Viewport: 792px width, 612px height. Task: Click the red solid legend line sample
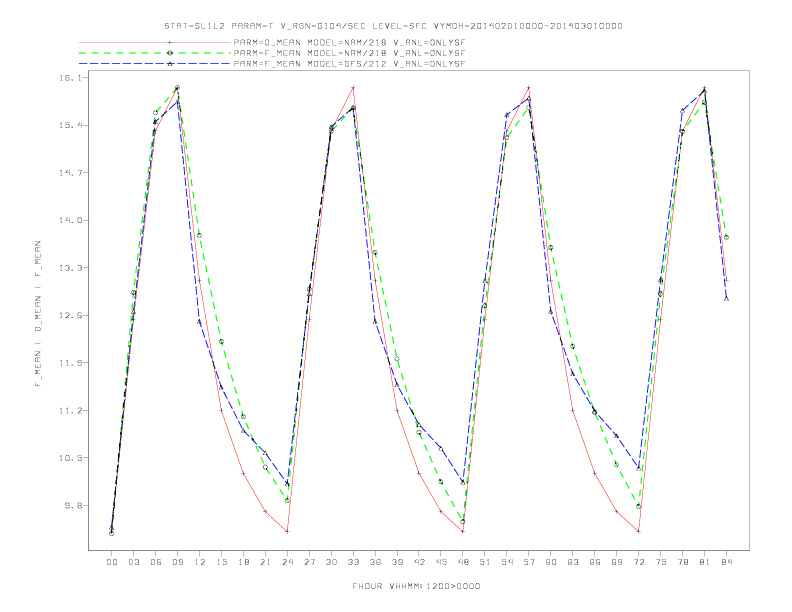[155, 43]
